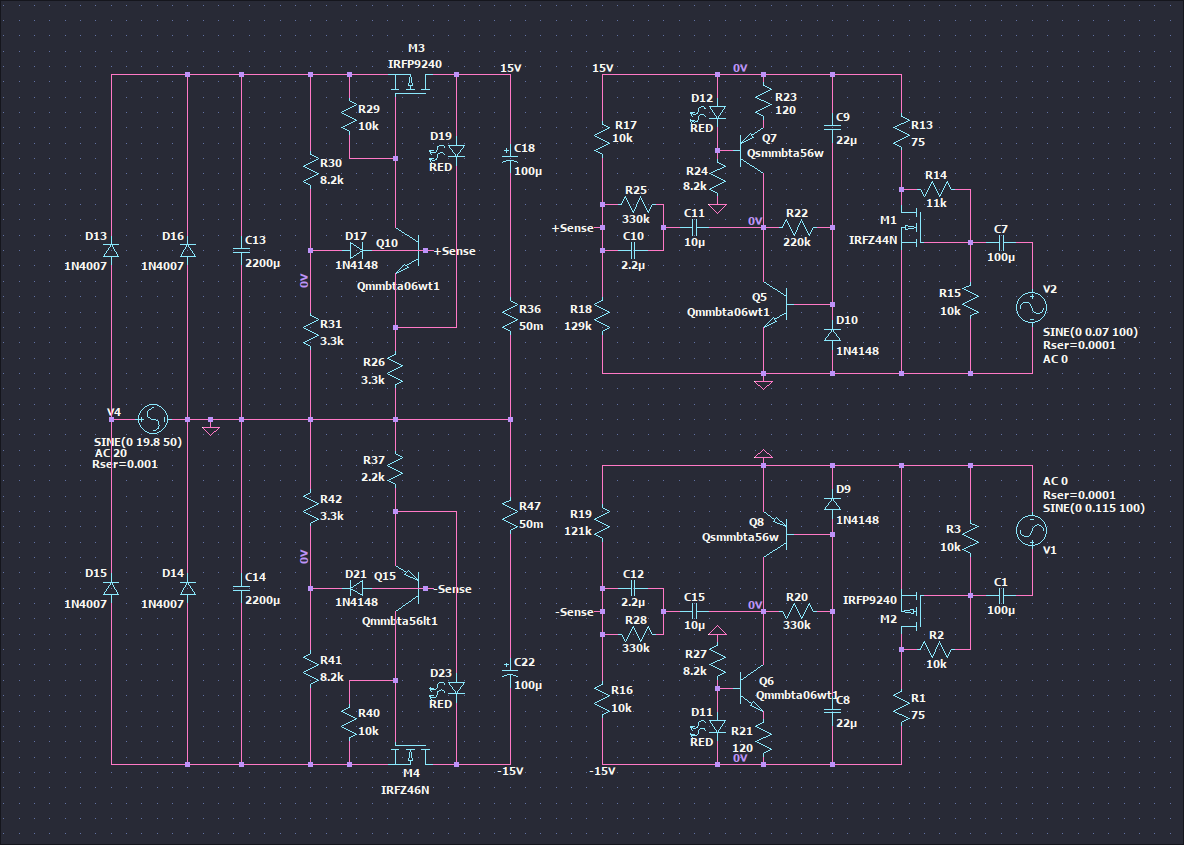Click the C13 2200µ capacitor symbol
The width and height of the screenshot is (1184, 845).
pyautogui.click(x=242, y=250)
